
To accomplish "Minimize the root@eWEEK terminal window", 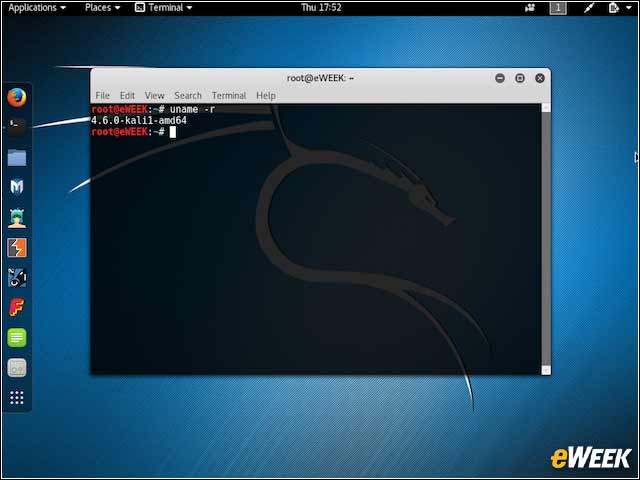I will (500, 78).
